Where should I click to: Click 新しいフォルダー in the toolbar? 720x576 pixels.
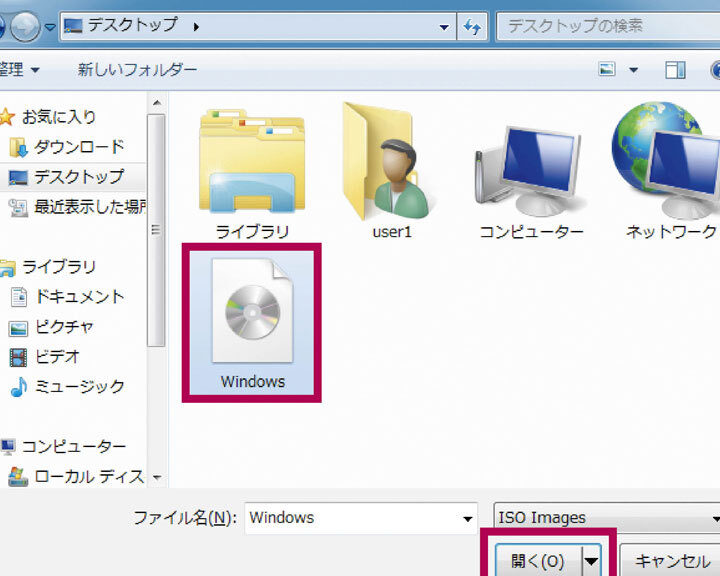pyautogui.click(x=137, y=70)
